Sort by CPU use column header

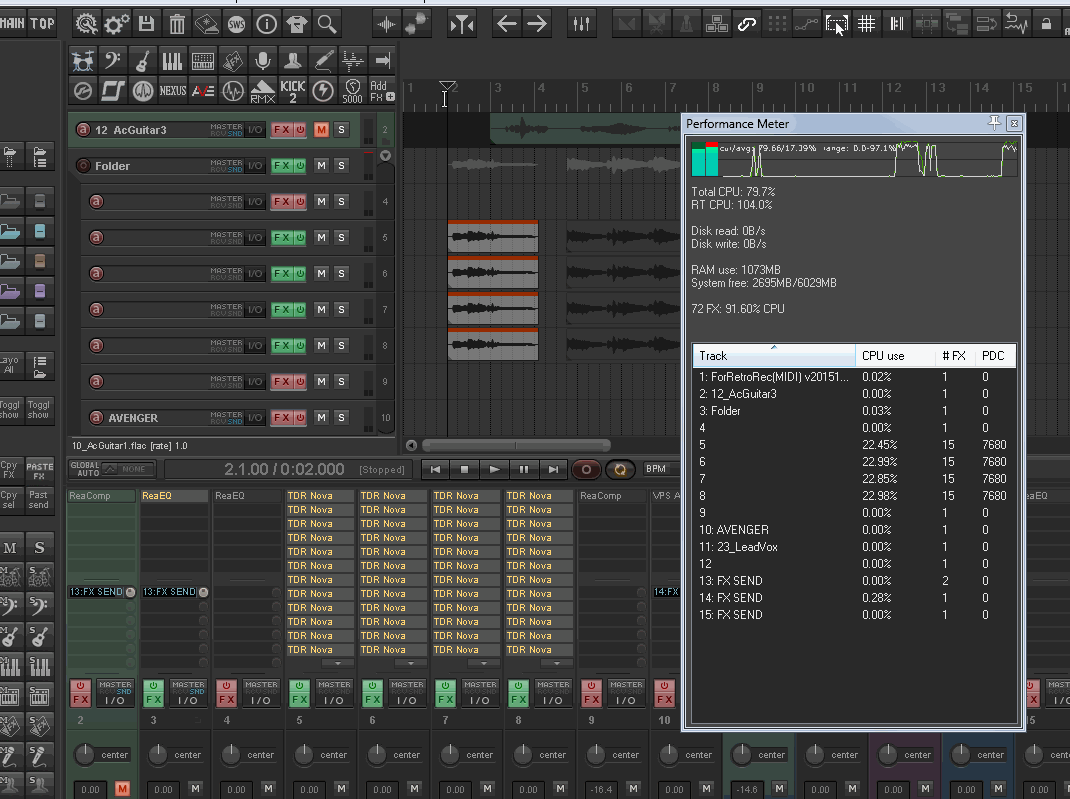pyautogui.click(x=883, y=356)
